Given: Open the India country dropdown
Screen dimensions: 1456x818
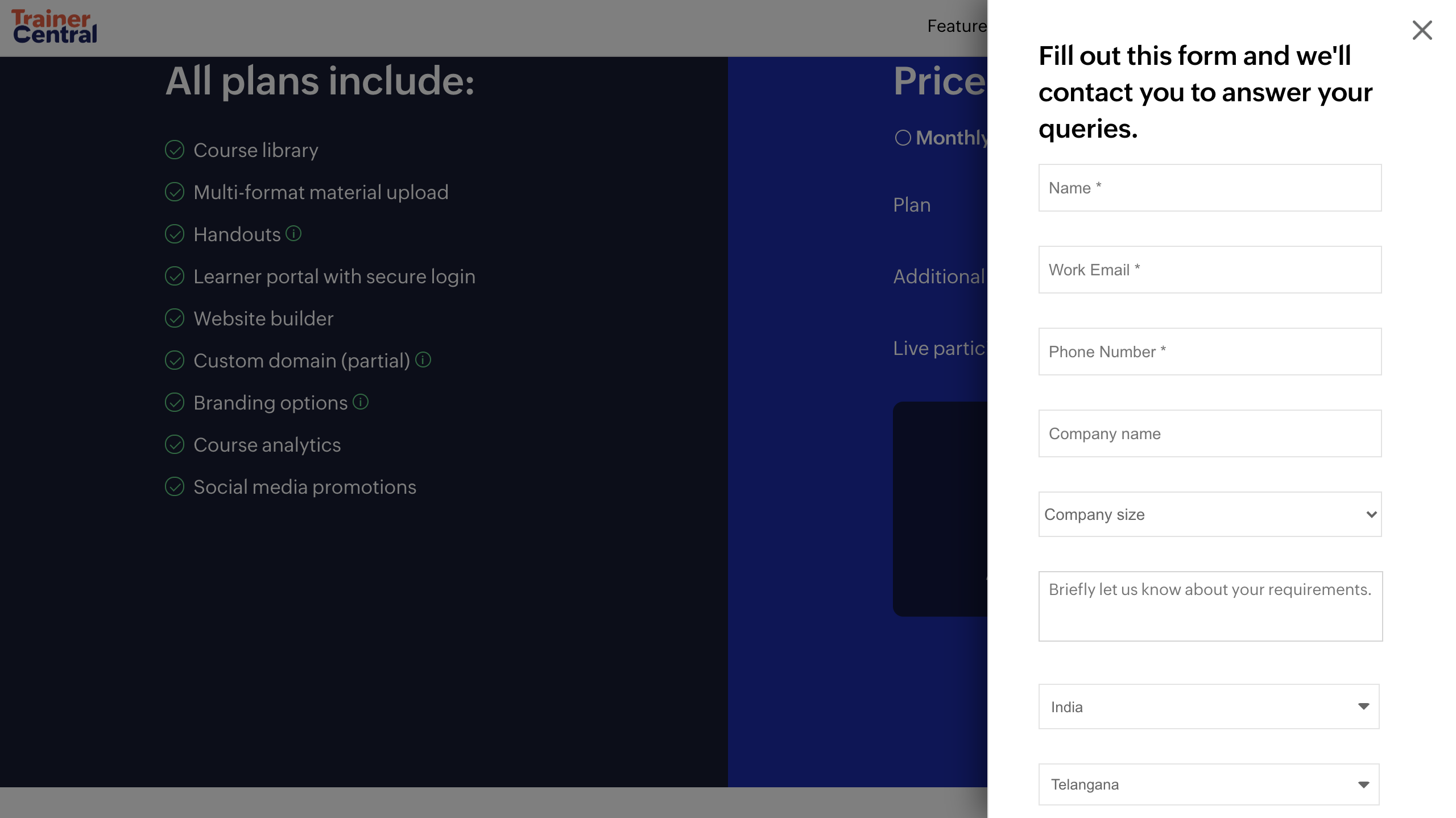Looking at the screenshot, I should [1209, 707].
